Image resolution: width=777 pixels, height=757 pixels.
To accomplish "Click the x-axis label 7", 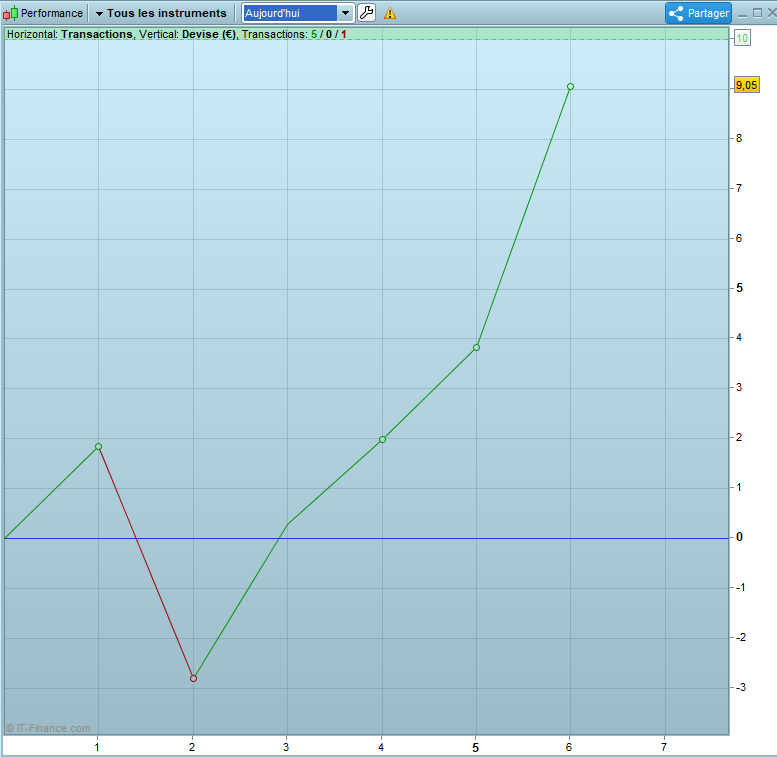I will coord(664,747).
